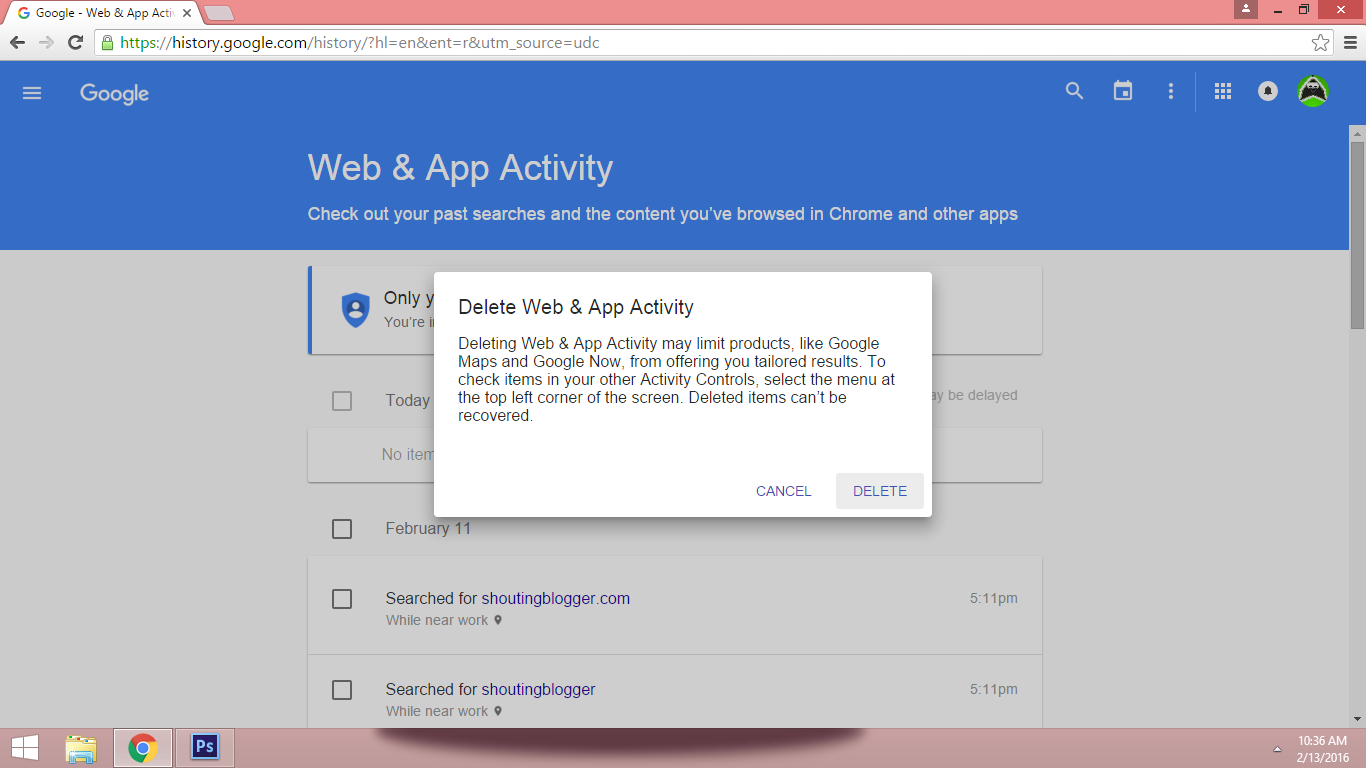1366x768 pixels.
Task: Confirm with the DELETE button
Action: click(x=880, y=491)
